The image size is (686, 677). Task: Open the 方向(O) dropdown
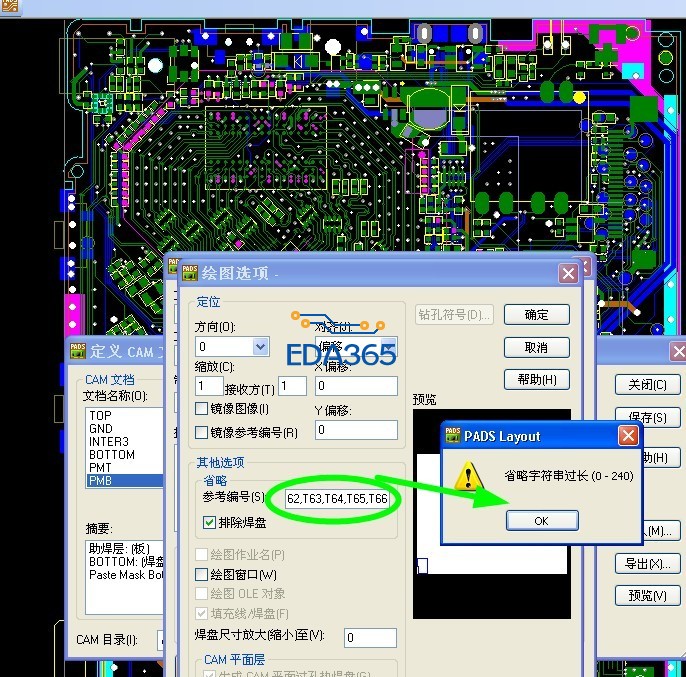click(x=260, y=347)
